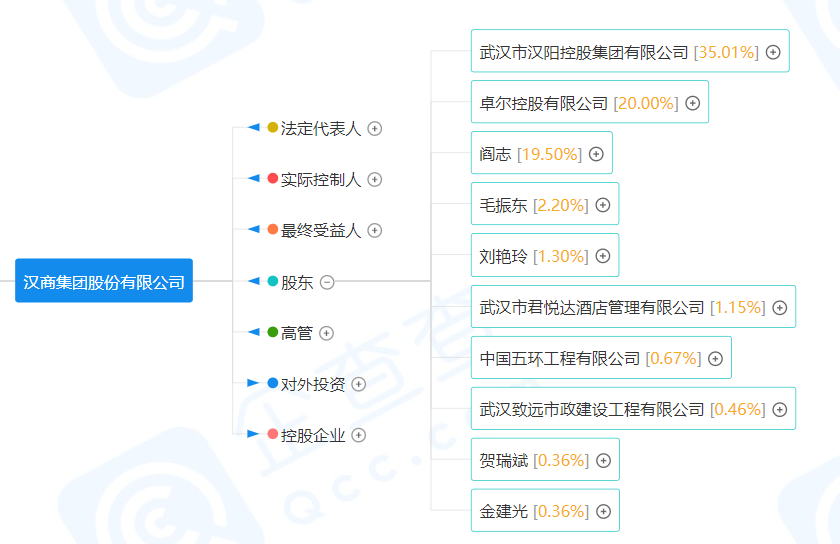This screenshot has height=544, width=840.
Task: Expand shareholder 毛振东 plus icon
Action: (x=603, y=205)
